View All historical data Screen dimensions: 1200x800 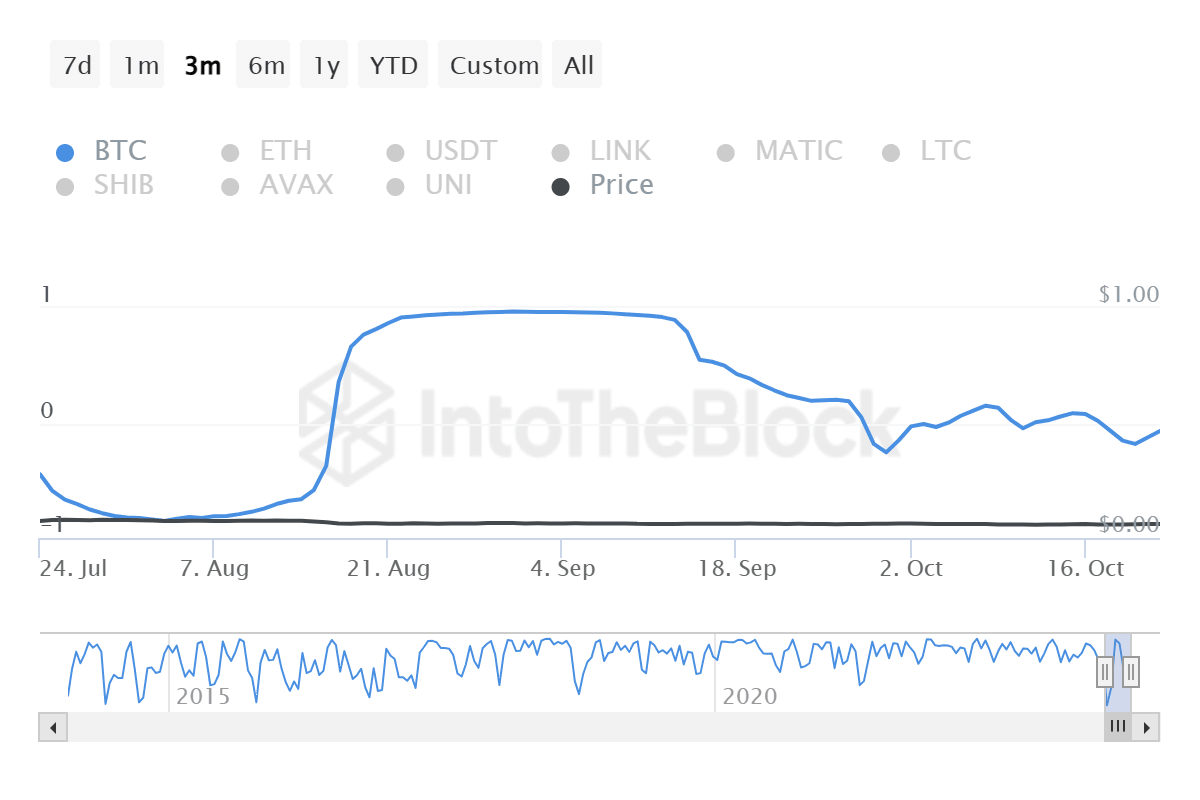[x=577, y=64]
